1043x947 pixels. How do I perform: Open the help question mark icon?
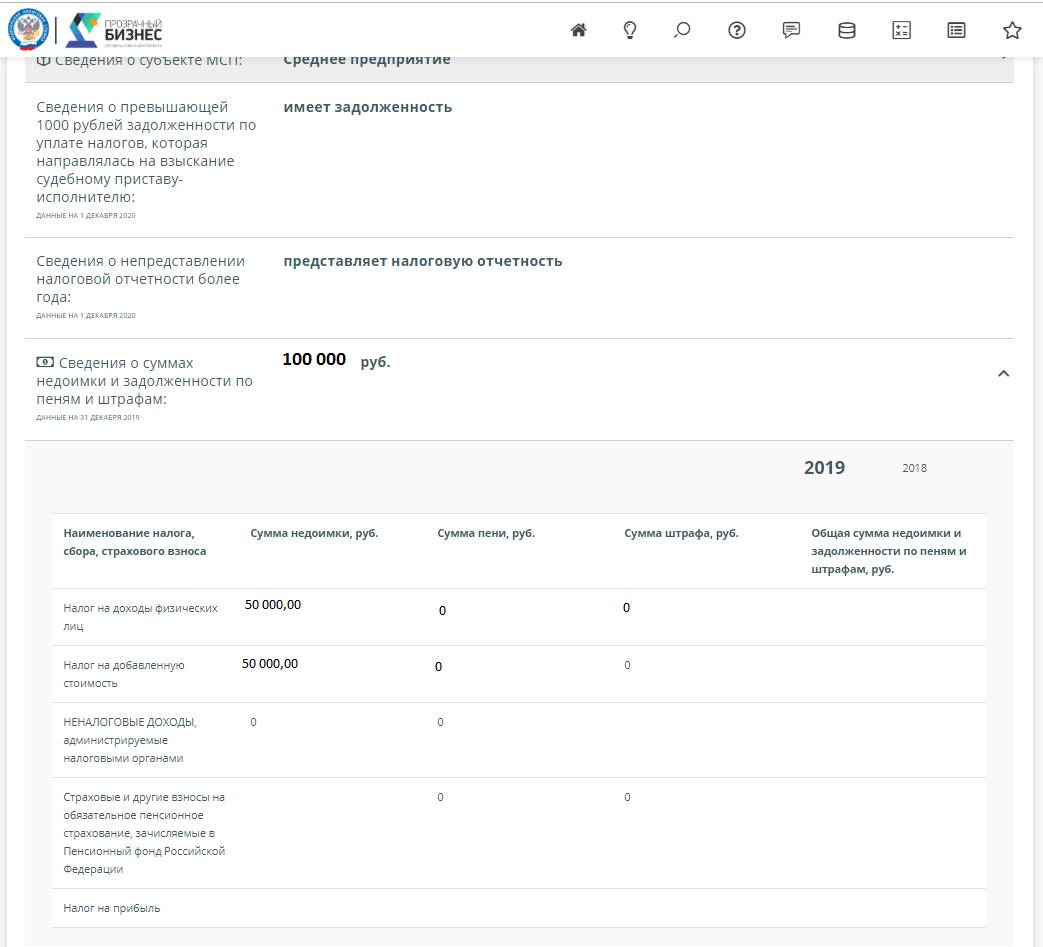(737, 30)
